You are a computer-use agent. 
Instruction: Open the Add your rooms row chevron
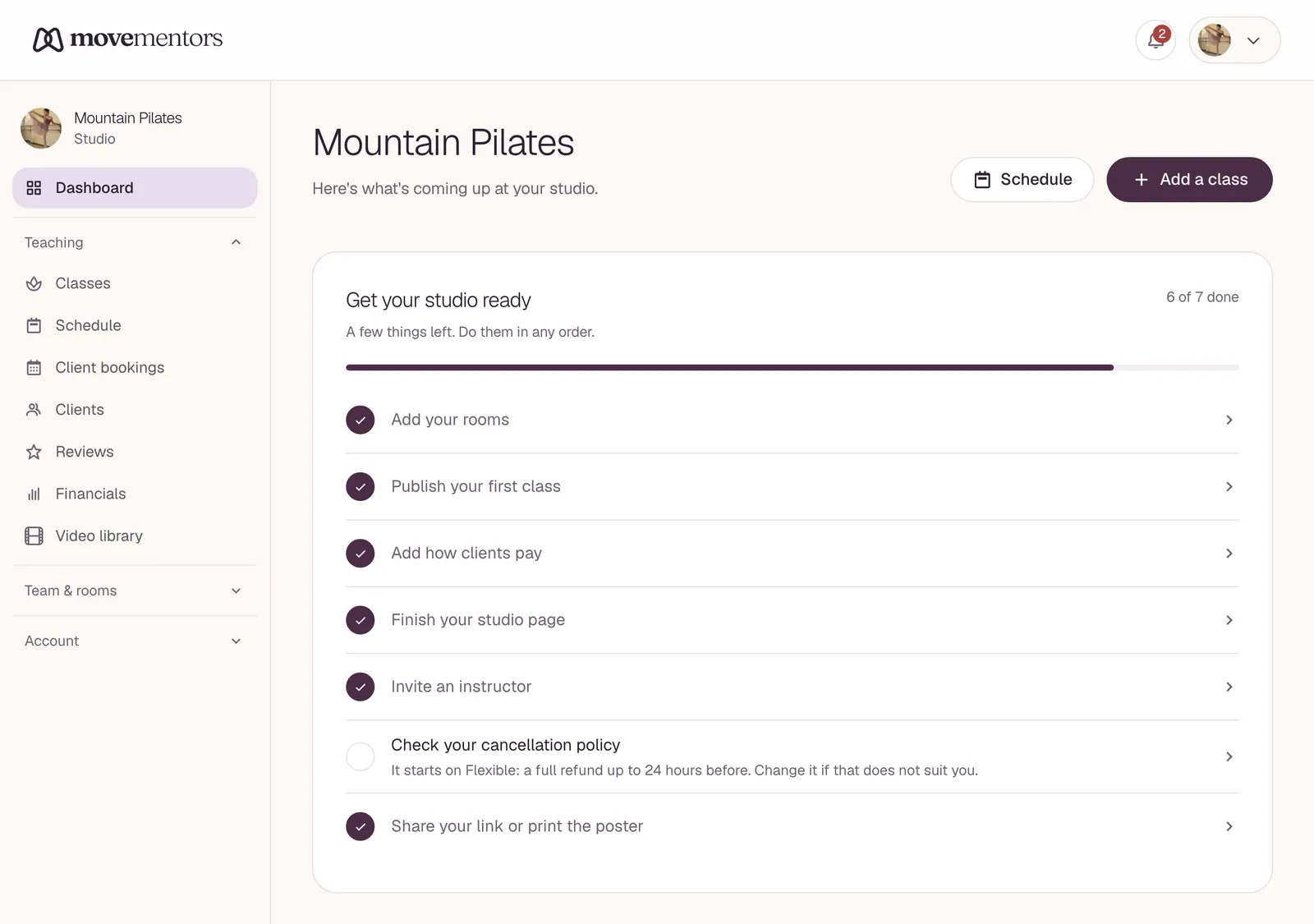pyautogui.click(x=1229, y=420)
